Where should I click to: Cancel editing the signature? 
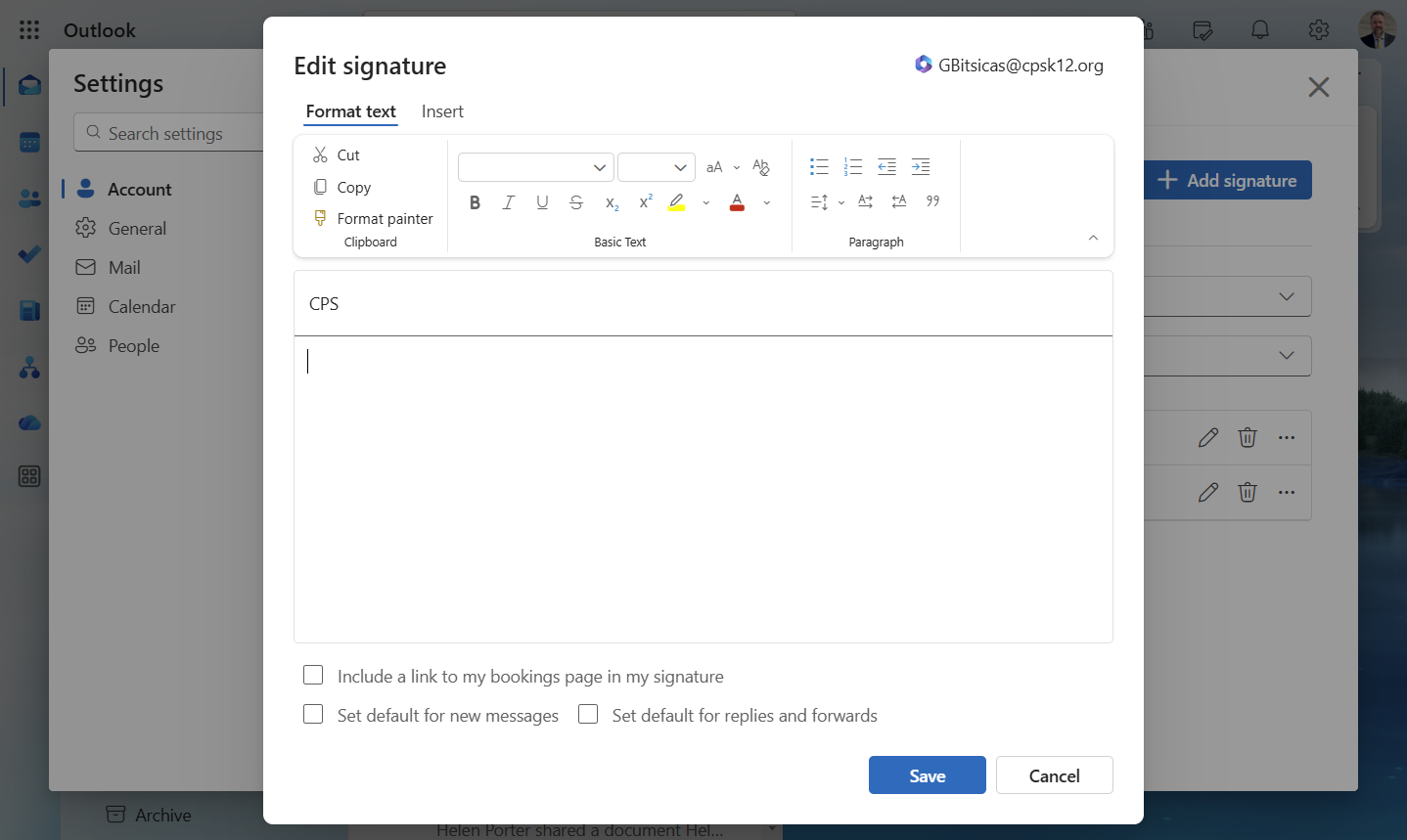(x=1055, y=775)
